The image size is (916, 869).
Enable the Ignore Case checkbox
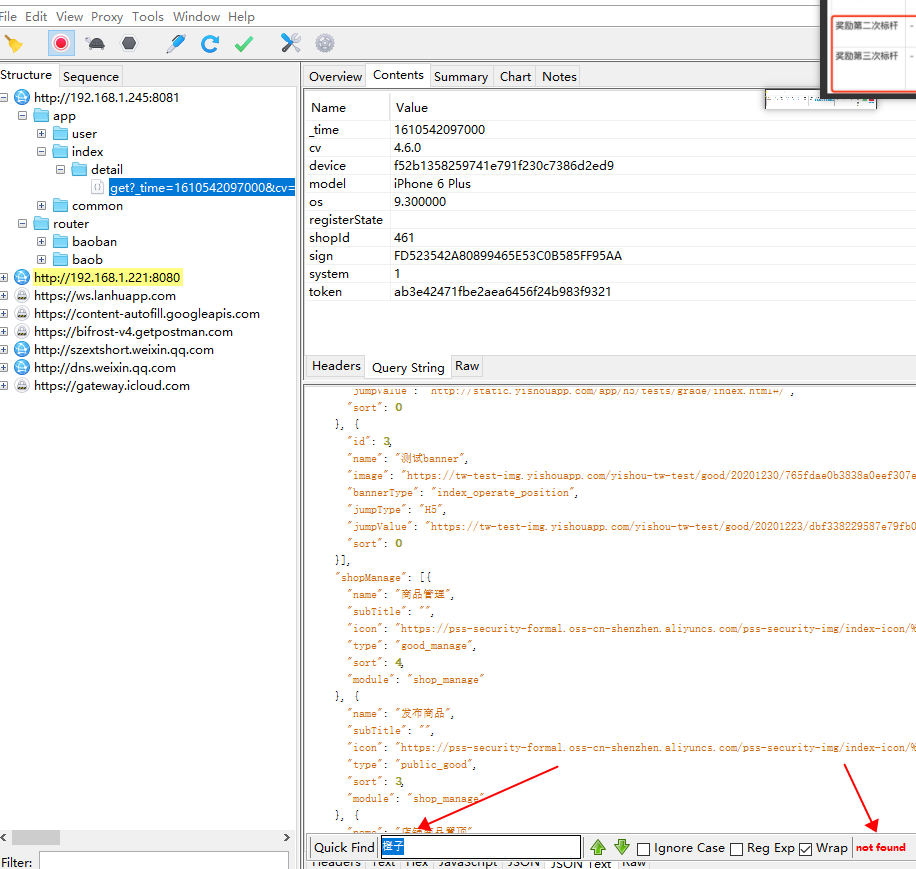643,849
